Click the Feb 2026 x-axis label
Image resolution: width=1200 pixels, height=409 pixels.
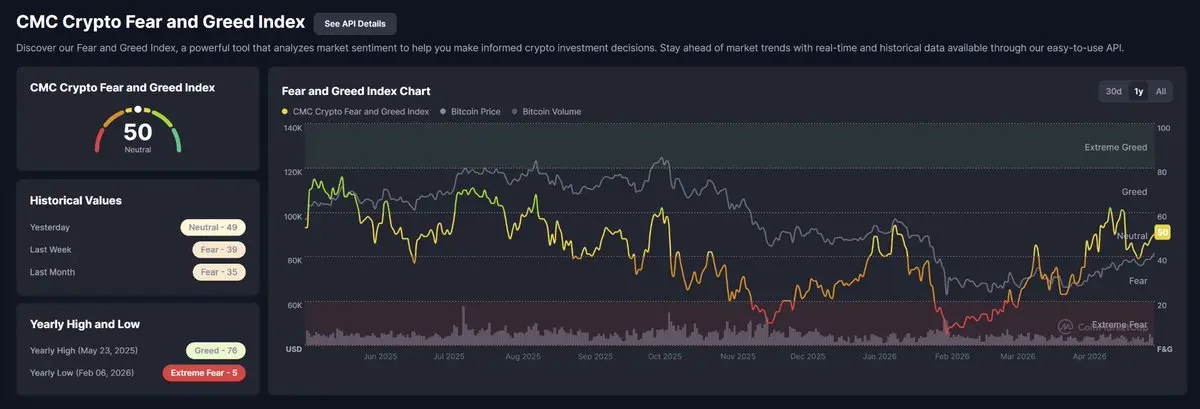[x=952, y=356]
